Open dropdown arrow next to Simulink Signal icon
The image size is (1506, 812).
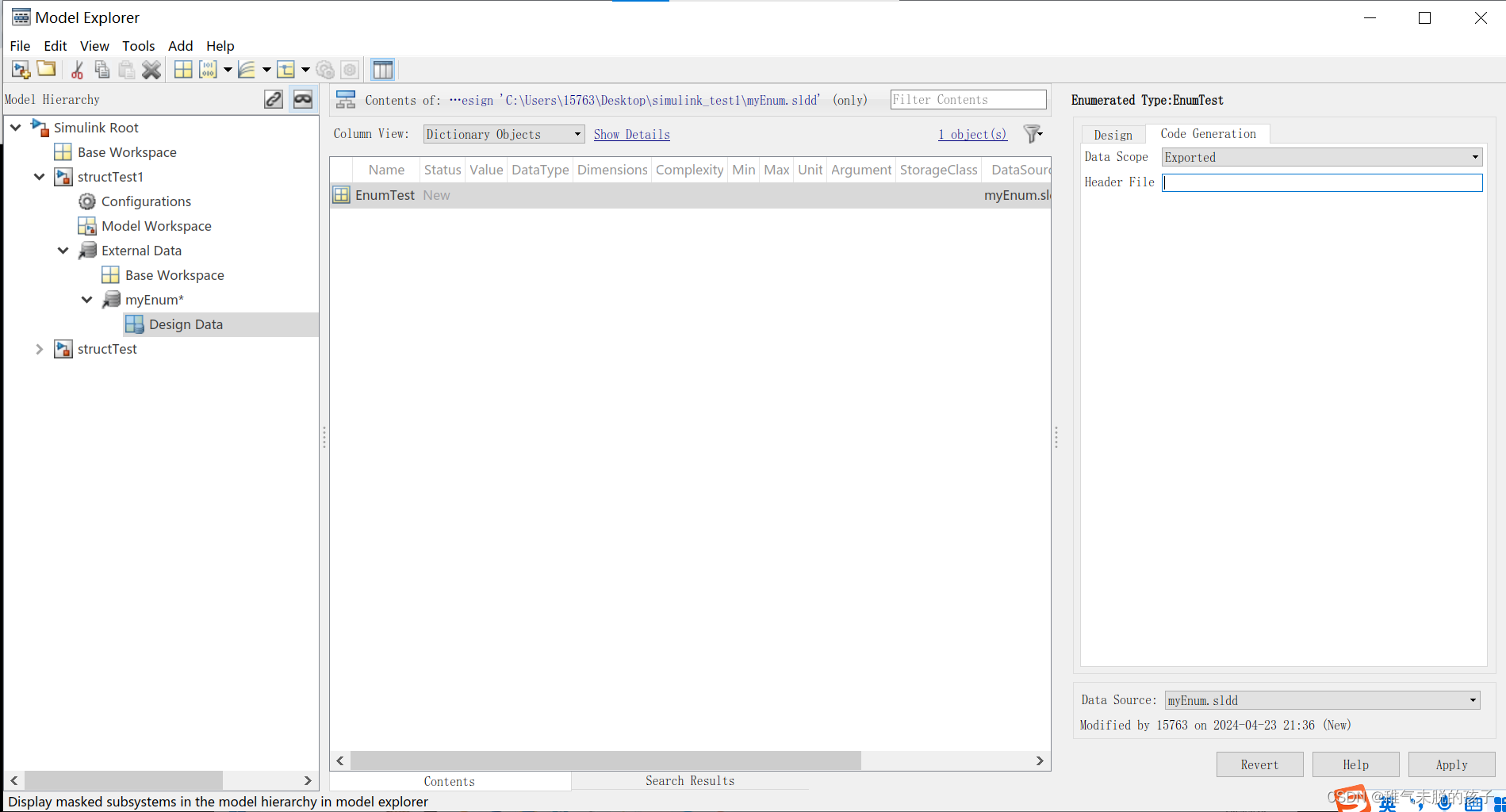[266, 70]
